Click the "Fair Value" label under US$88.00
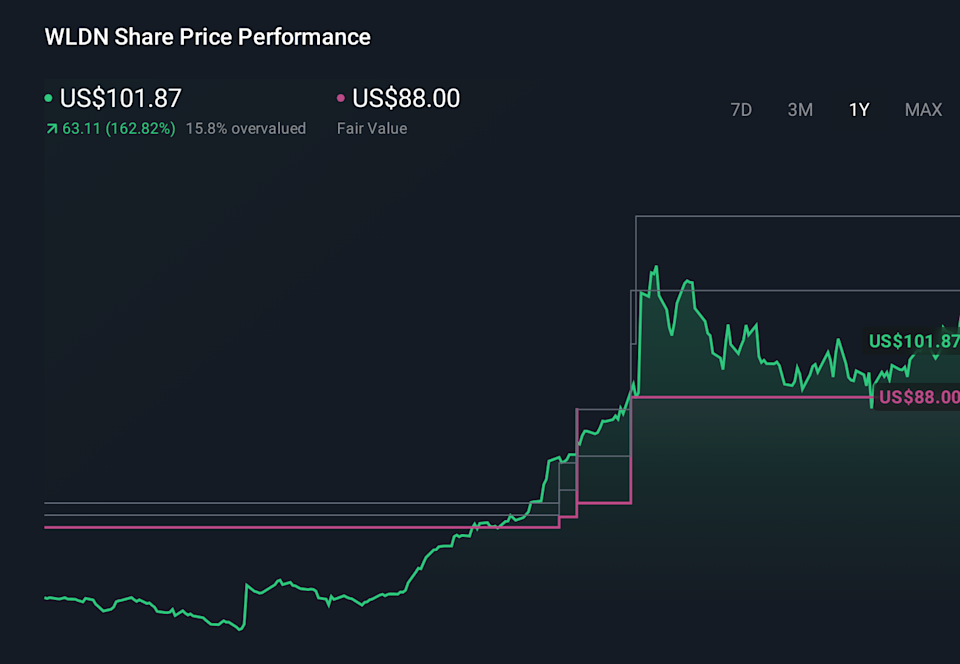Screen dimensions: 960x664 pos(372,129)
